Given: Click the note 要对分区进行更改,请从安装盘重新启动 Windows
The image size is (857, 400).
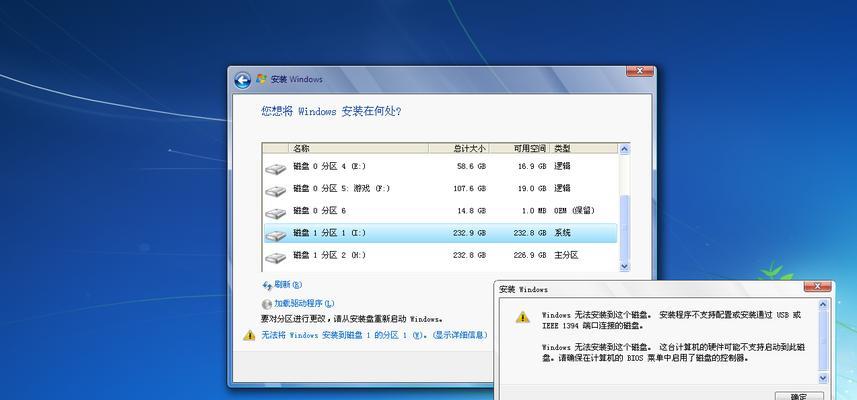Looking at the screenshot, I should tap(352, 319).
